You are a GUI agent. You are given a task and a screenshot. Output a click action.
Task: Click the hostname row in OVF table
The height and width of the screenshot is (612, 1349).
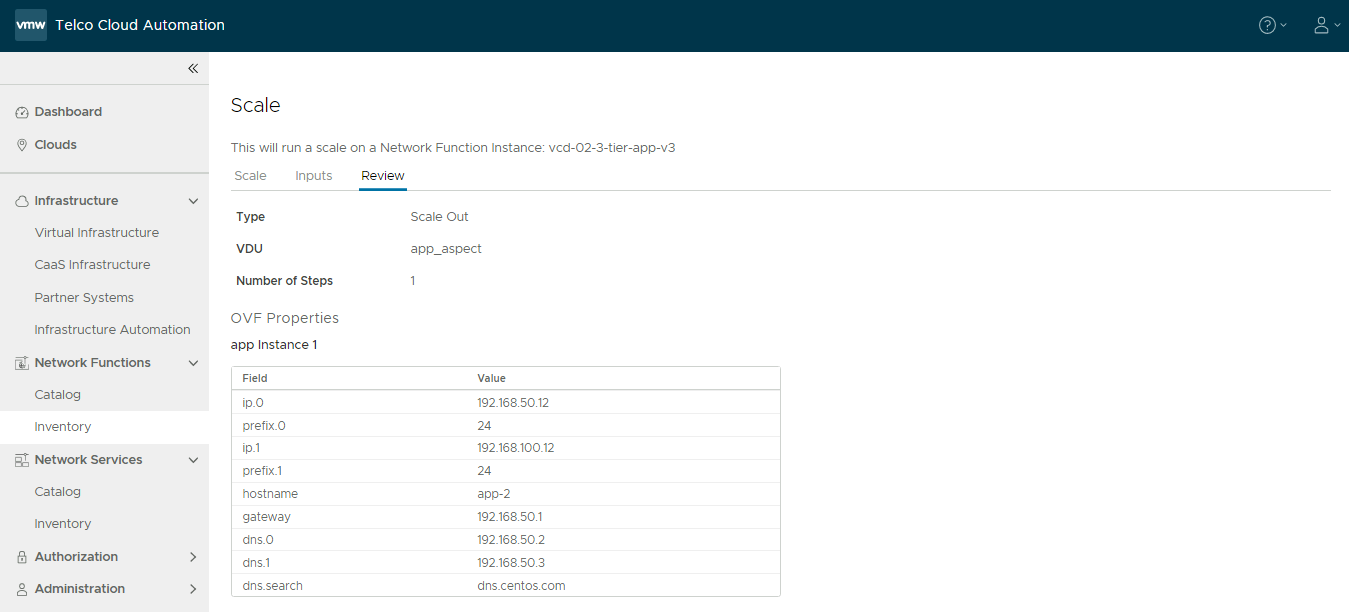(505, 494)
